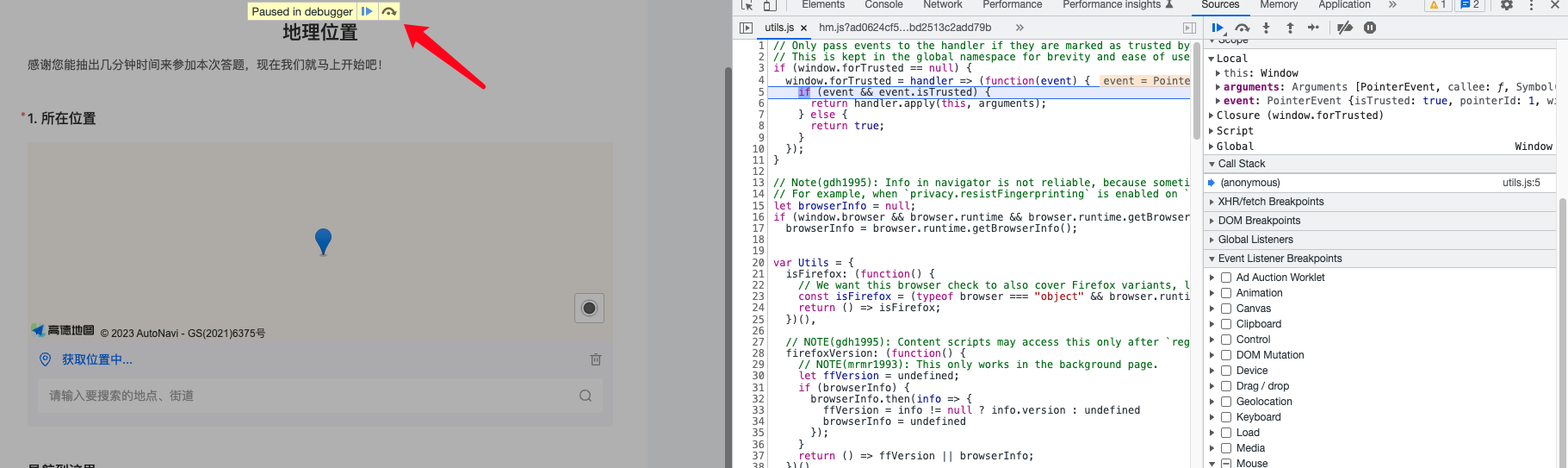Open the DevTools settings gear
This screenshot has width=1568, height=468.
[x=1507, y=5]
